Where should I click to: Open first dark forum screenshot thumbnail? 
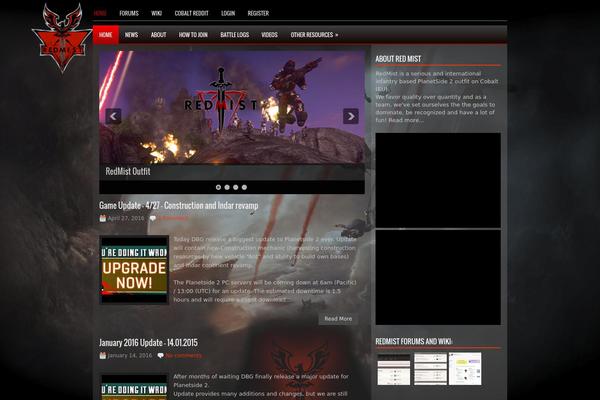(394, 369)
